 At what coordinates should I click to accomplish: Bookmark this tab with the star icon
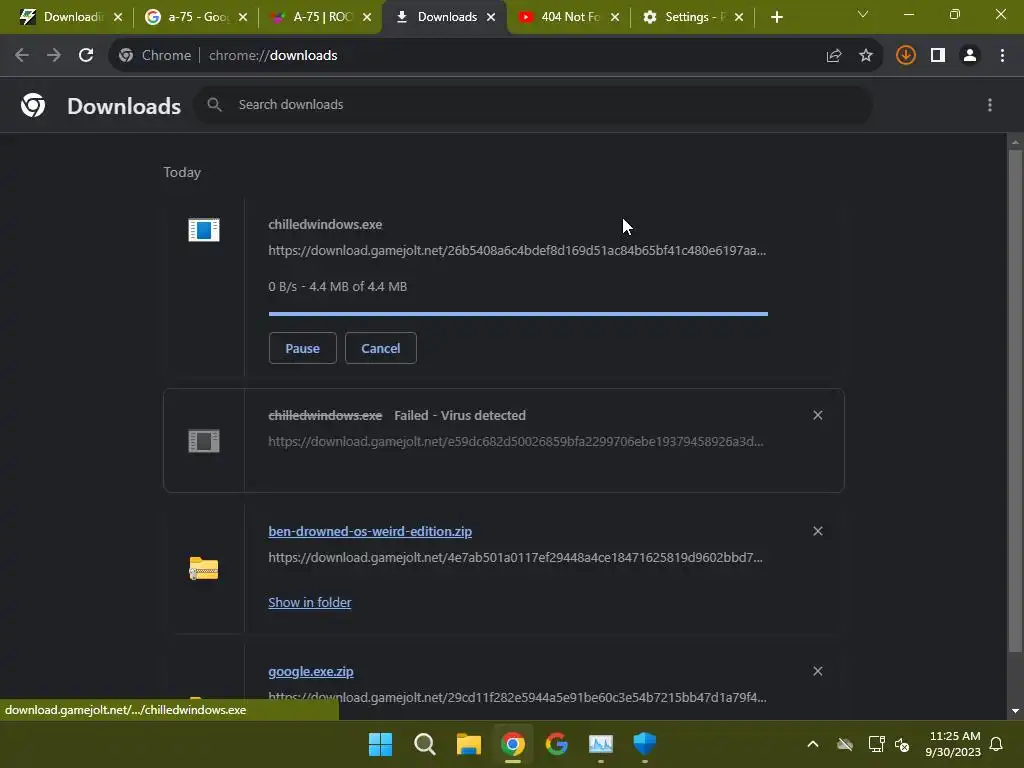pyautogui.click(x=866, y=56)
